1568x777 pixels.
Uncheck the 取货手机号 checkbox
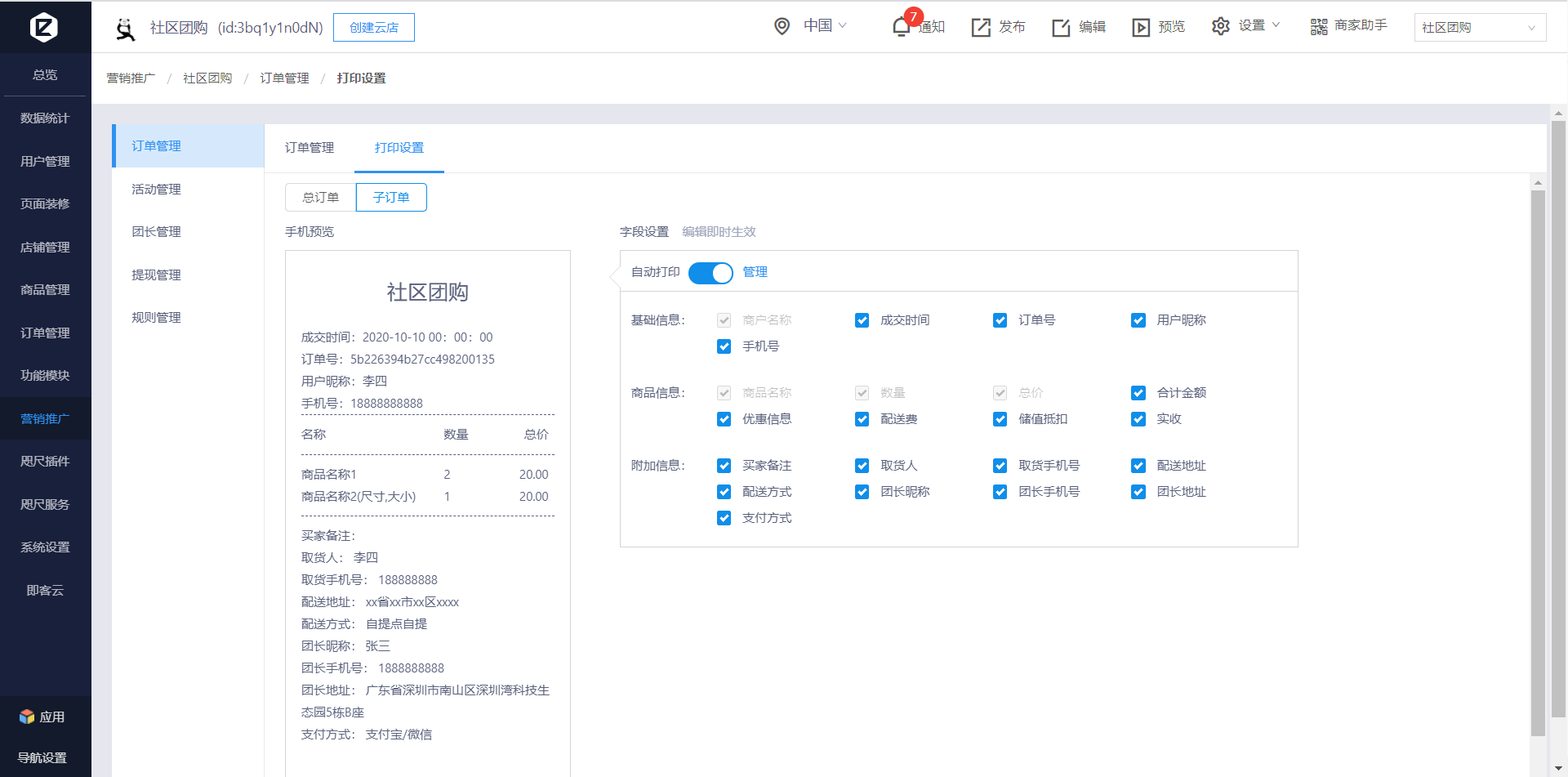[x=1000, y=466]
